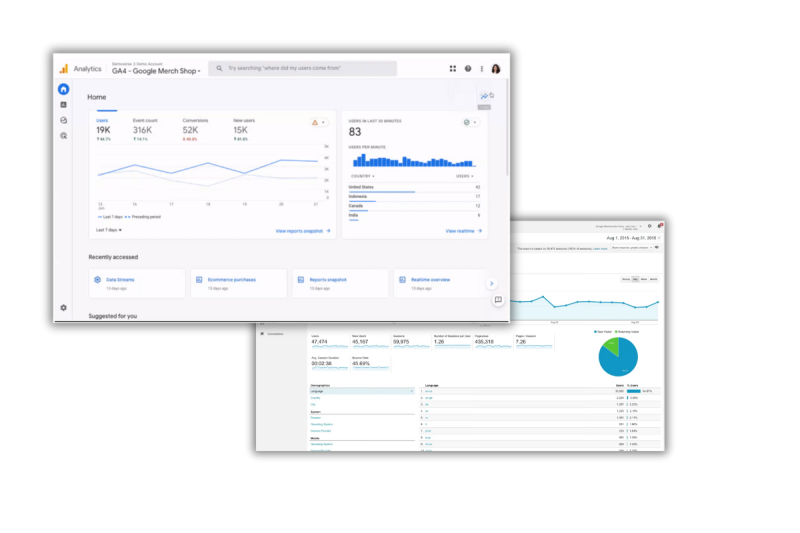The image size is (800, 533).
Task: Open the Last 7 days date dropdown
Action: click(109, 230)
